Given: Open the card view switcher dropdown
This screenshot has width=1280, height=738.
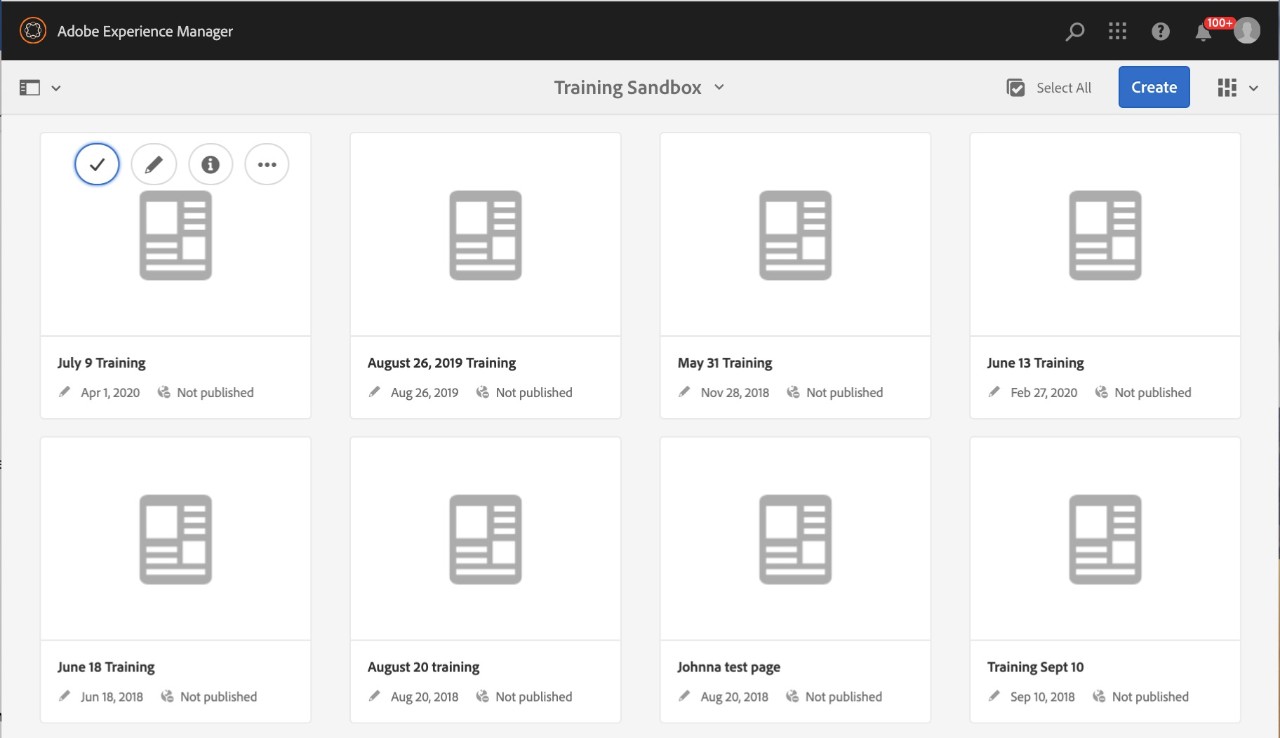Looking at the screenshot, I should pyautogui.click(x=1237, y=88).
